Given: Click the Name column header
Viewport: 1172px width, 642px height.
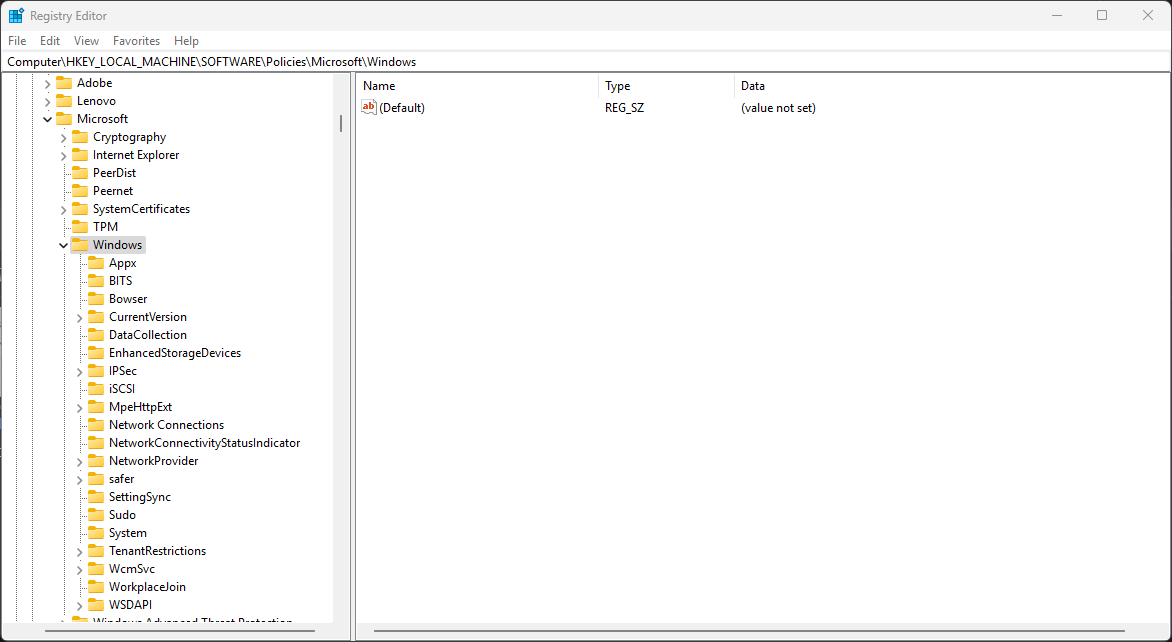Looking at the screenshot, I should (478, 86).
